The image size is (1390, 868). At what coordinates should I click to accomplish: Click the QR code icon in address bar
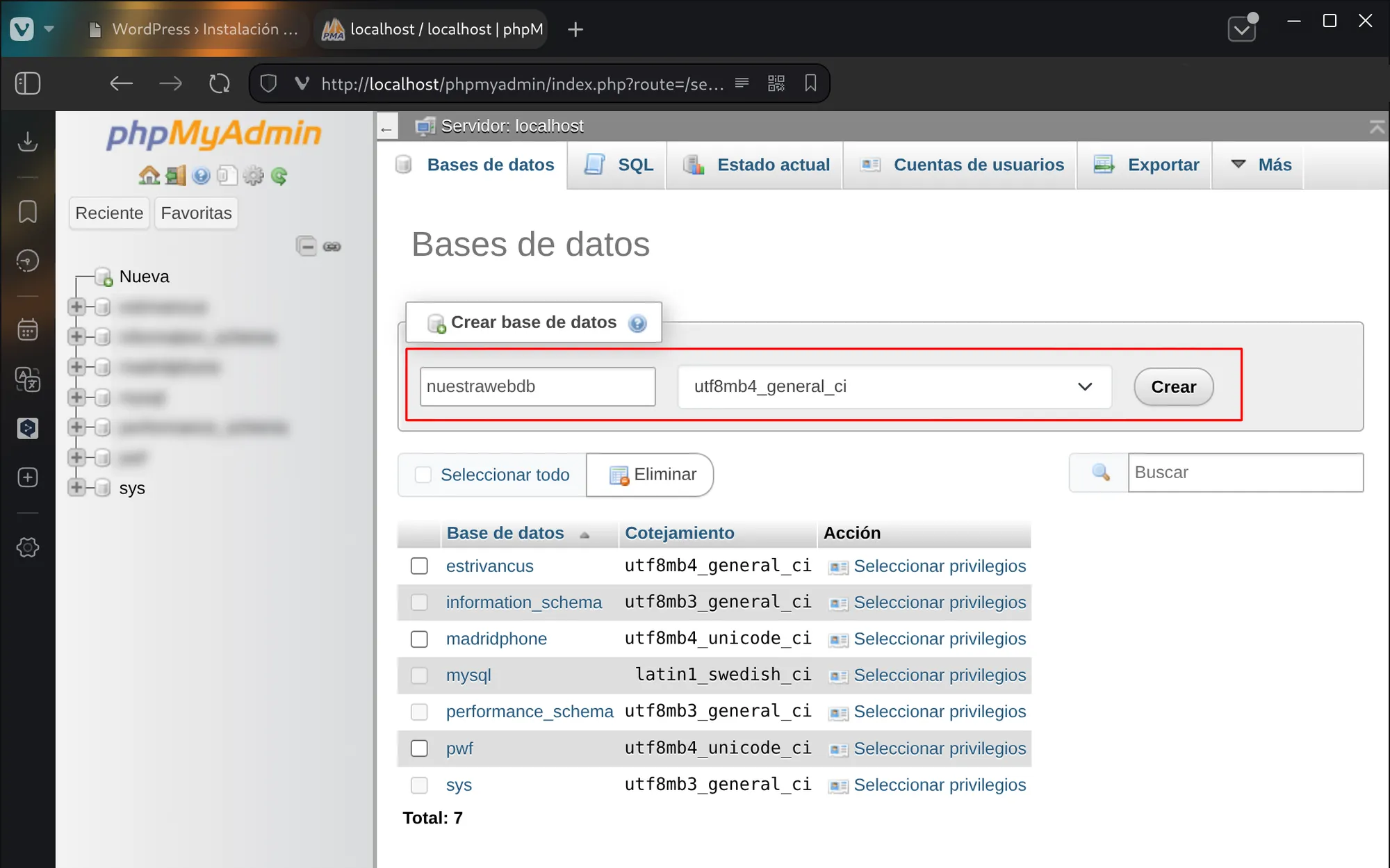pos(776,83)
